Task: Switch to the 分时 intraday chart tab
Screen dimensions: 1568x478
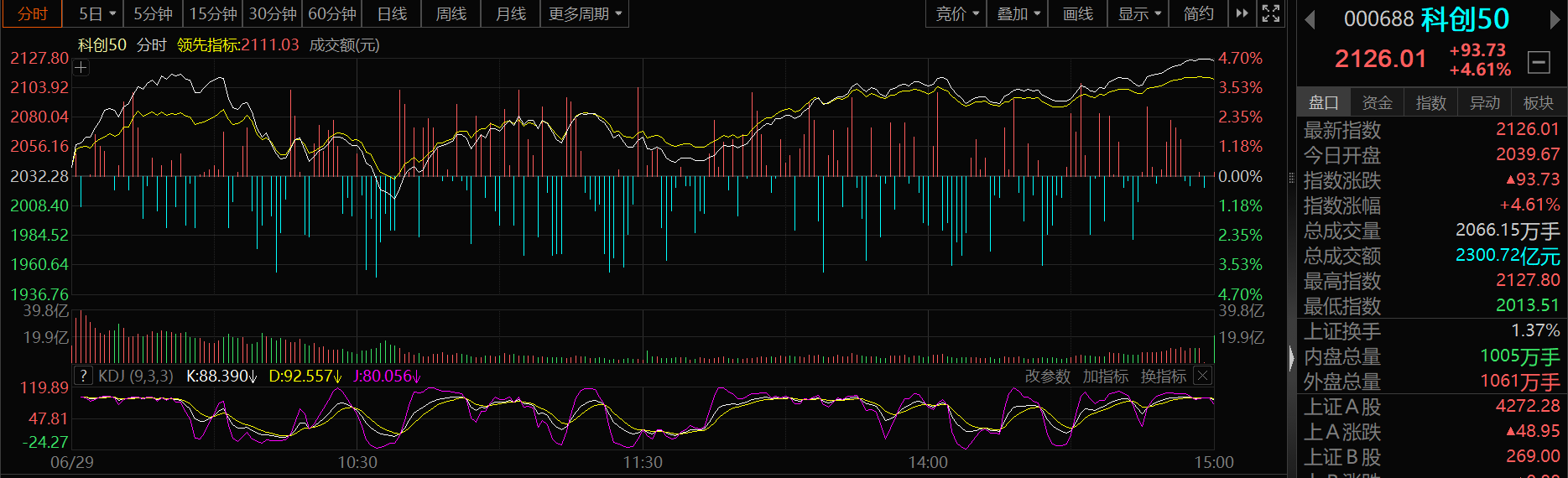Action: pos(33,13)
